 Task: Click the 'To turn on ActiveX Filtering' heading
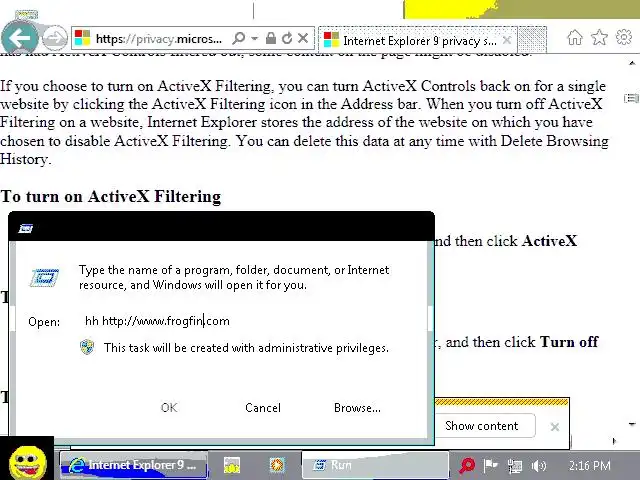tap(111, 196)
